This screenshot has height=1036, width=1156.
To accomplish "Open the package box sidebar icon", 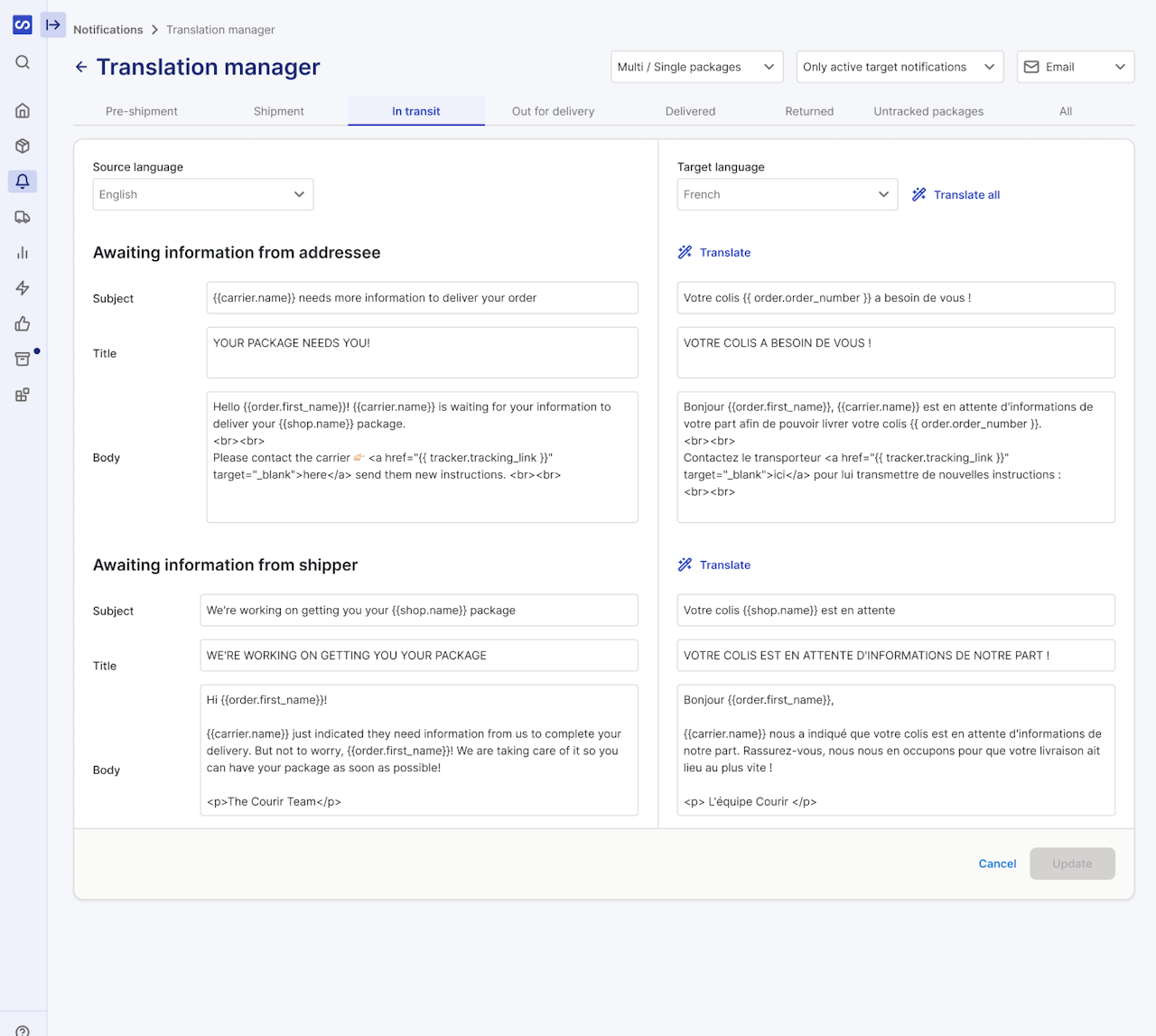I will [23, 146].
